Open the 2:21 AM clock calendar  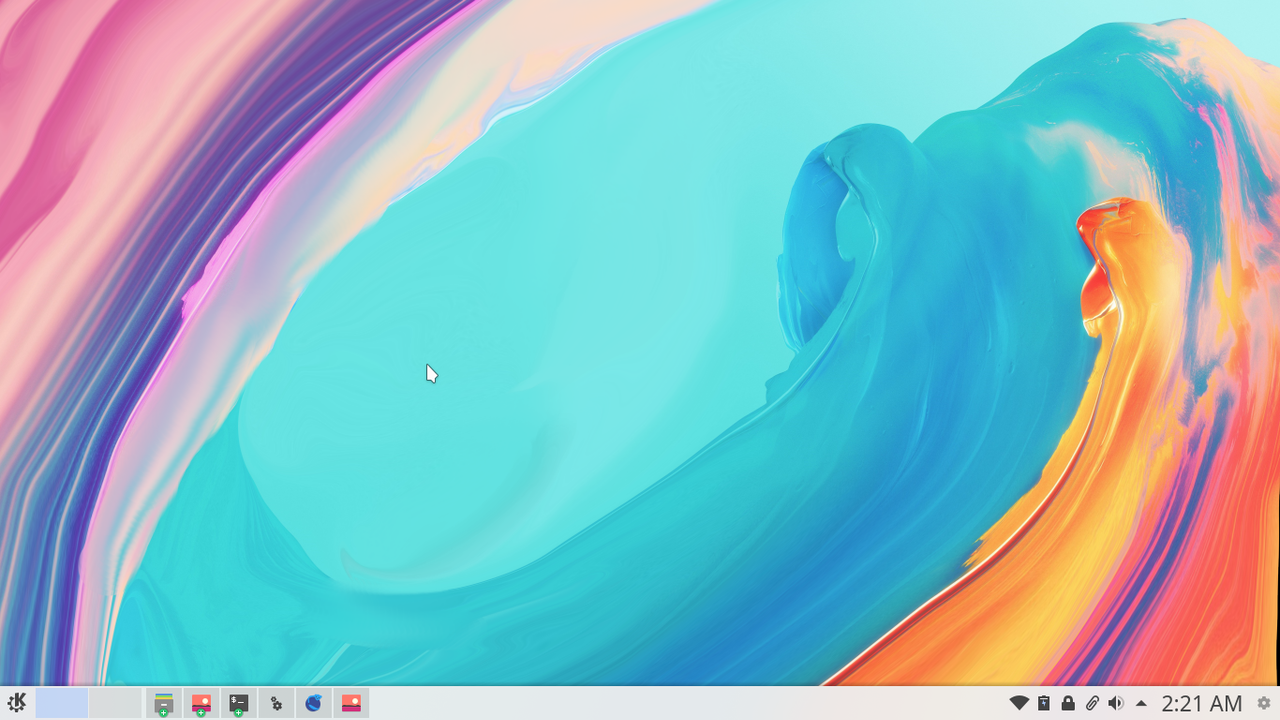(x=1202, y=703)
